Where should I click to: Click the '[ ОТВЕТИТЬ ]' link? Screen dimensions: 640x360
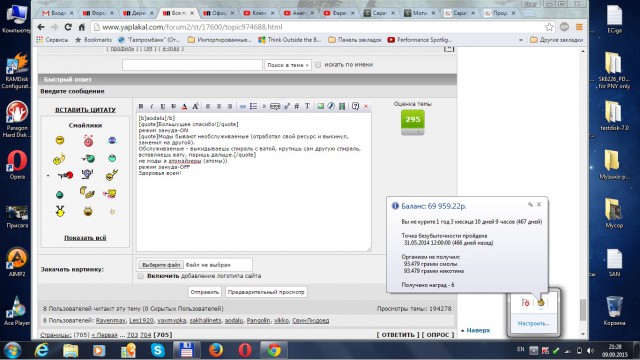[x=398, y=335]
